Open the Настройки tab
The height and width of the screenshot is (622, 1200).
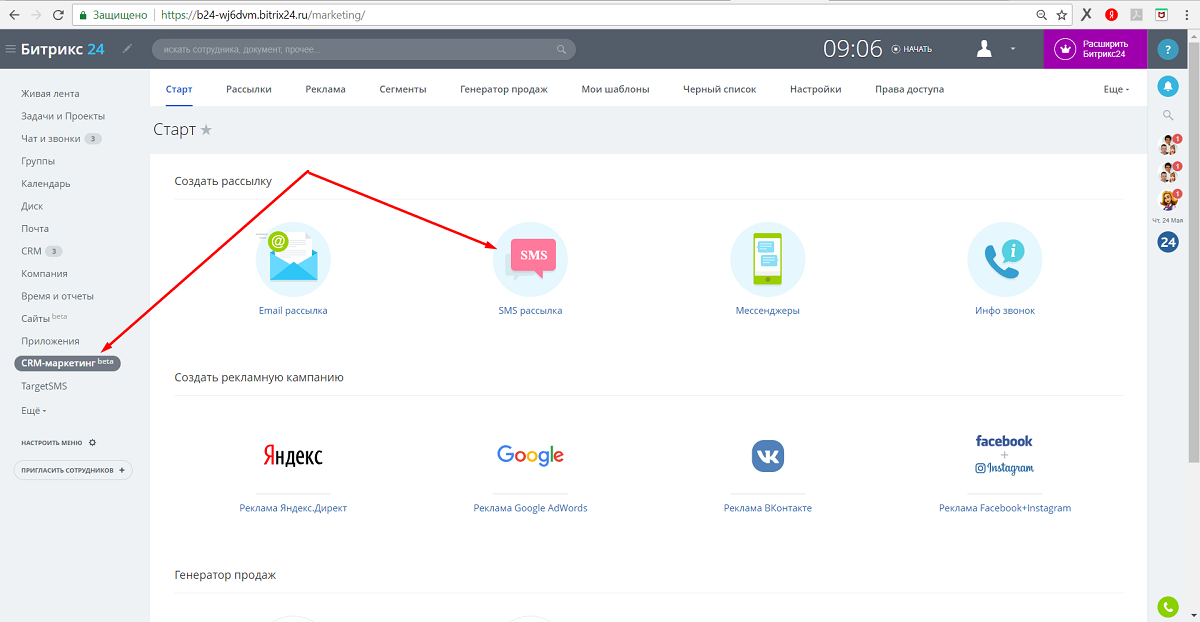(815, 89)
